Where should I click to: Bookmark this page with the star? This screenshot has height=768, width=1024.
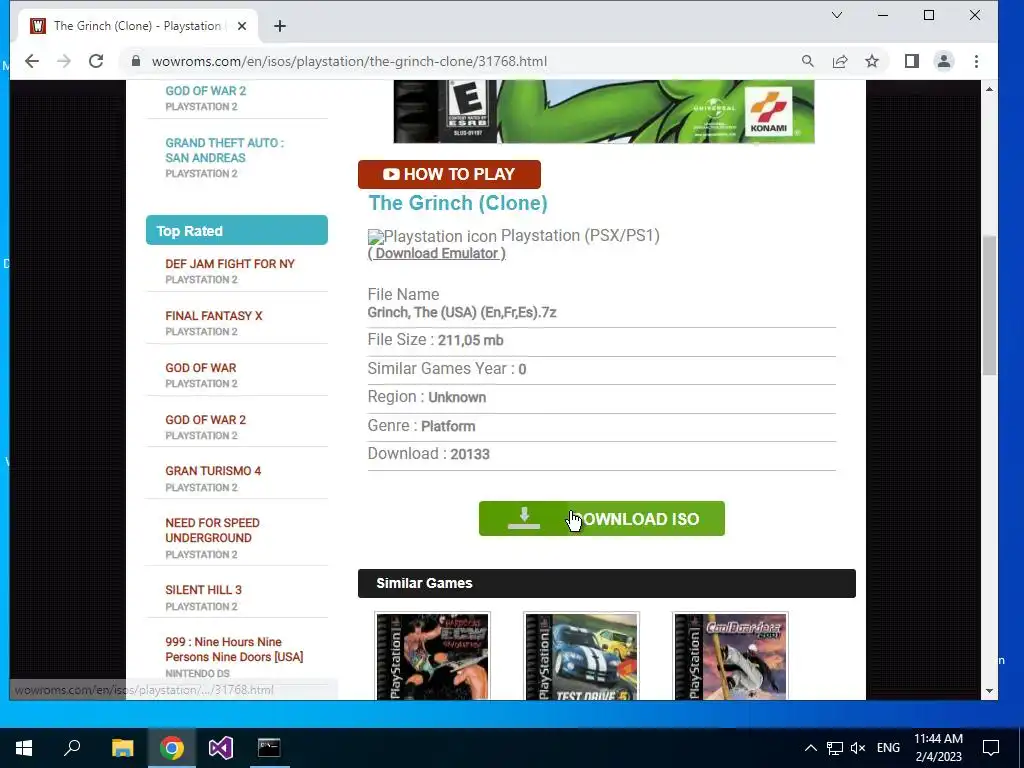(x=872, y=61)
